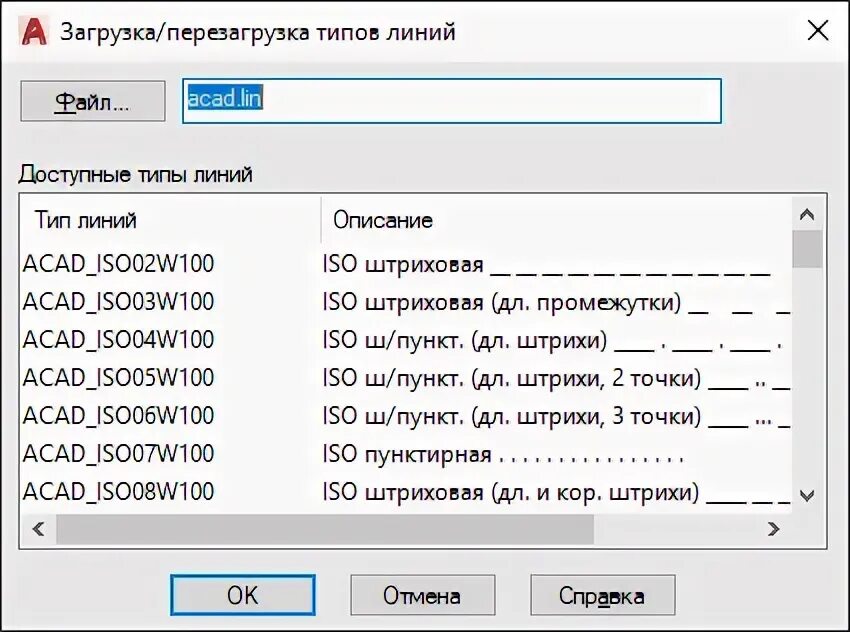The width and height of the screenshot is (850, 632).
Task: Click the Файл... button
Action: pos(93,101)
